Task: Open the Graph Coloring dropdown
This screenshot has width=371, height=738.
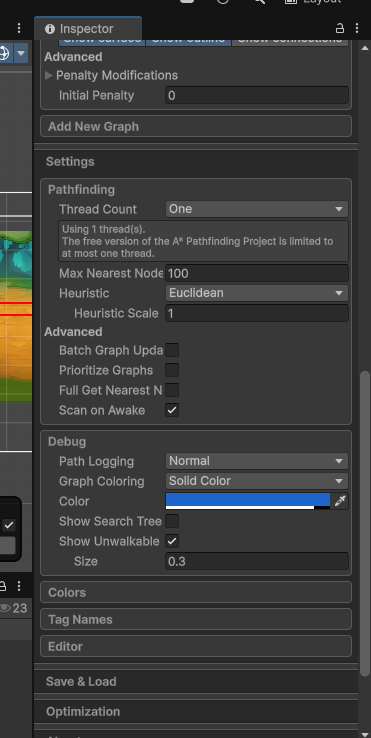Action: 257,481
